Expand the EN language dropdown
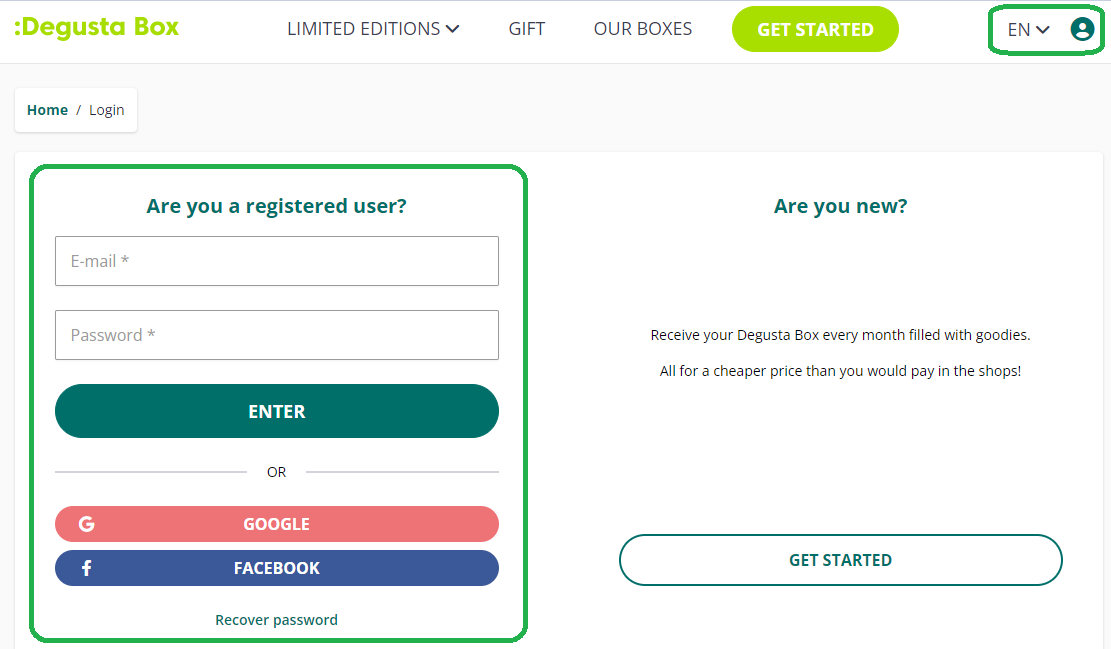The height and width of the screenshot is (649, 1111). point(1028,30)
